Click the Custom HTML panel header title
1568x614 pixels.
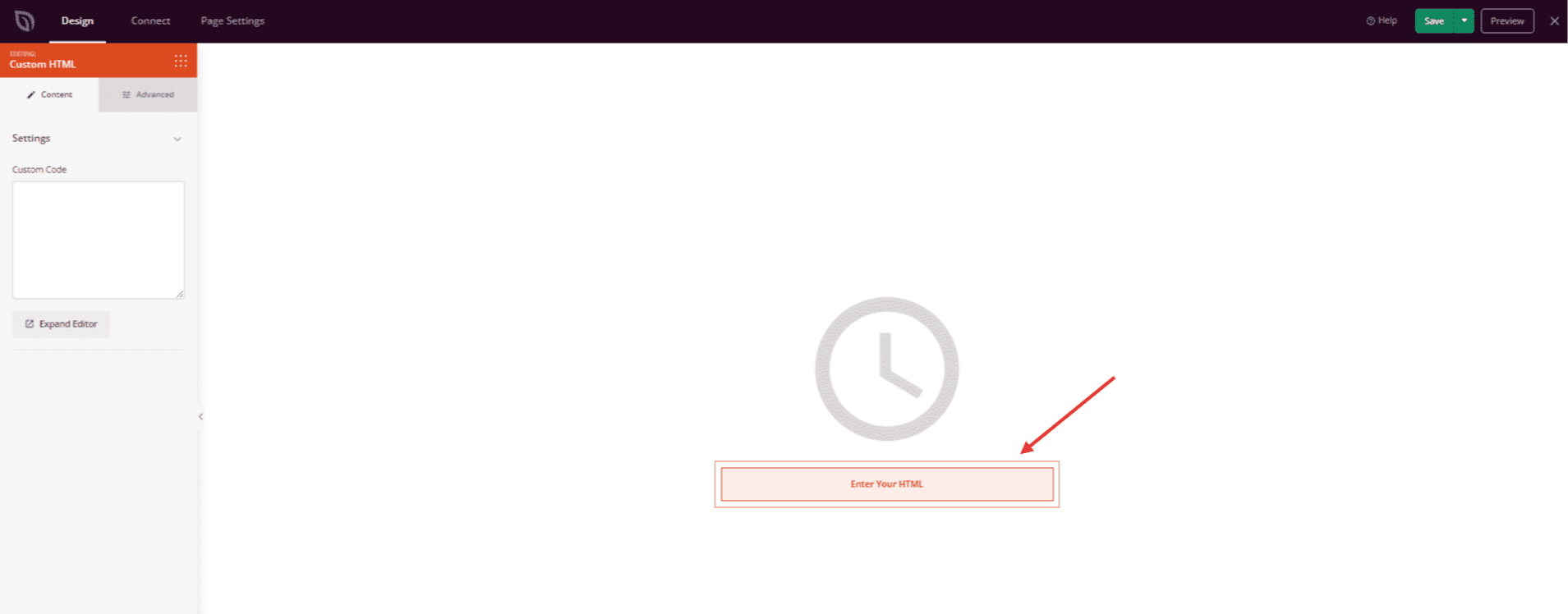(43, 64)
